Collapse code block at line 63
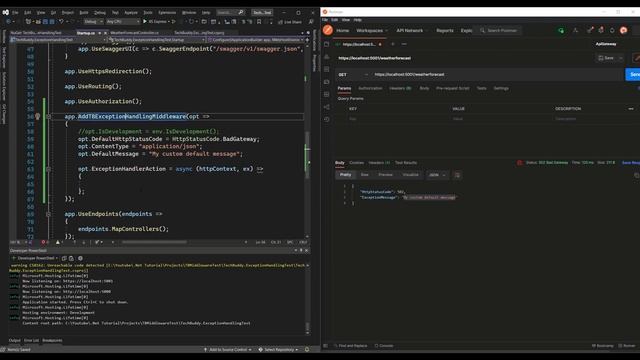 (x=48, y=169)
